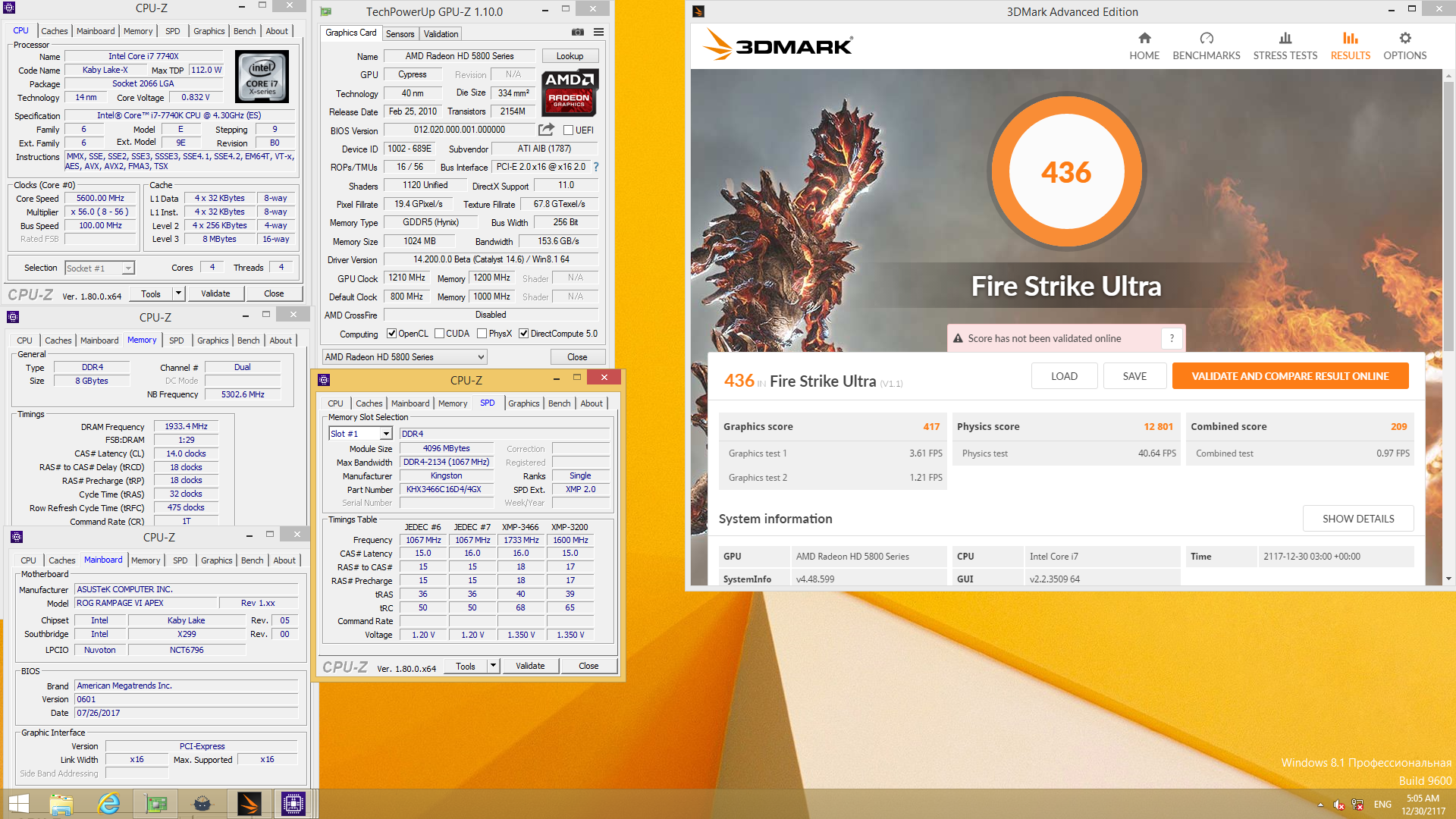Open Tools dropdown arrow in SPD window
1456x819 pixels.
coord(493,666)
